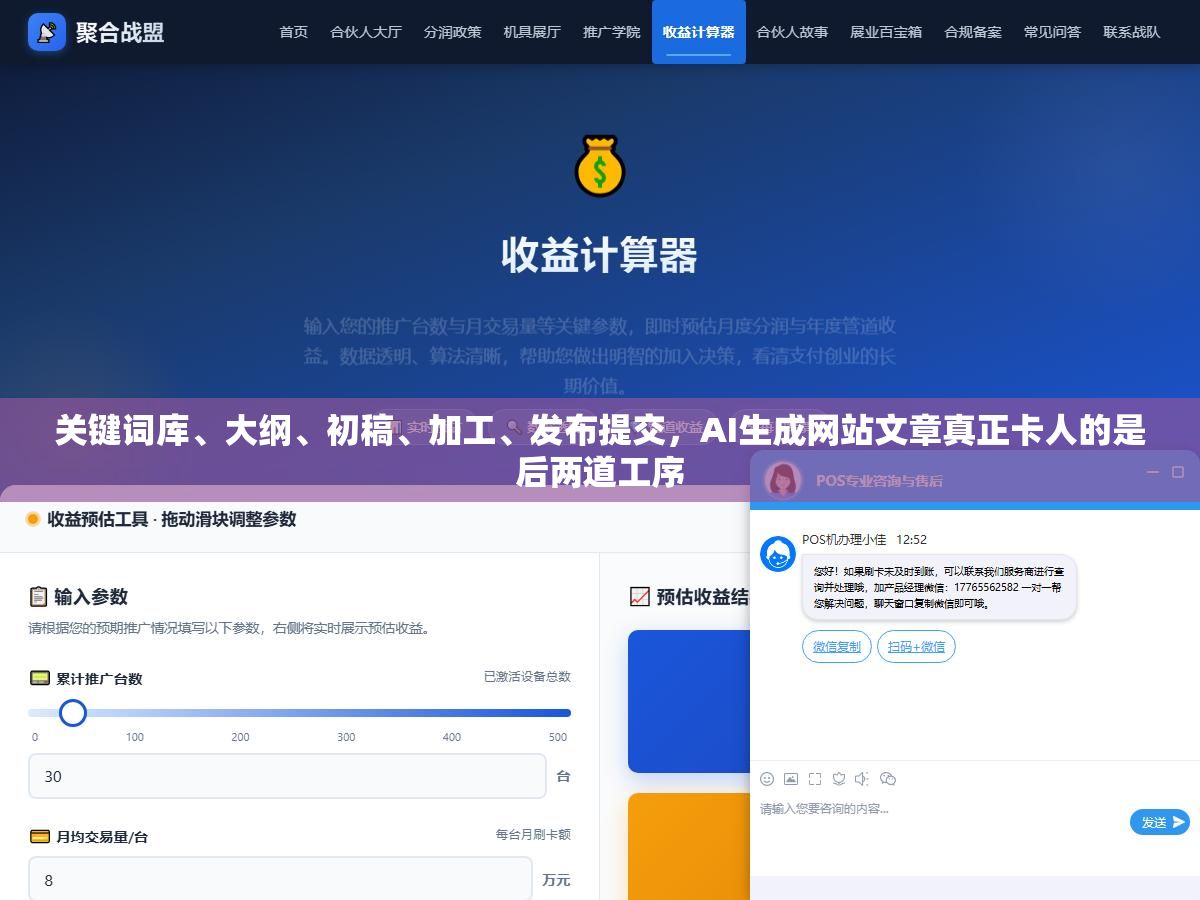Click the WeChat icon in chat toolbar
This screenshot has width=1200, height=900.
tap(888, 779)
